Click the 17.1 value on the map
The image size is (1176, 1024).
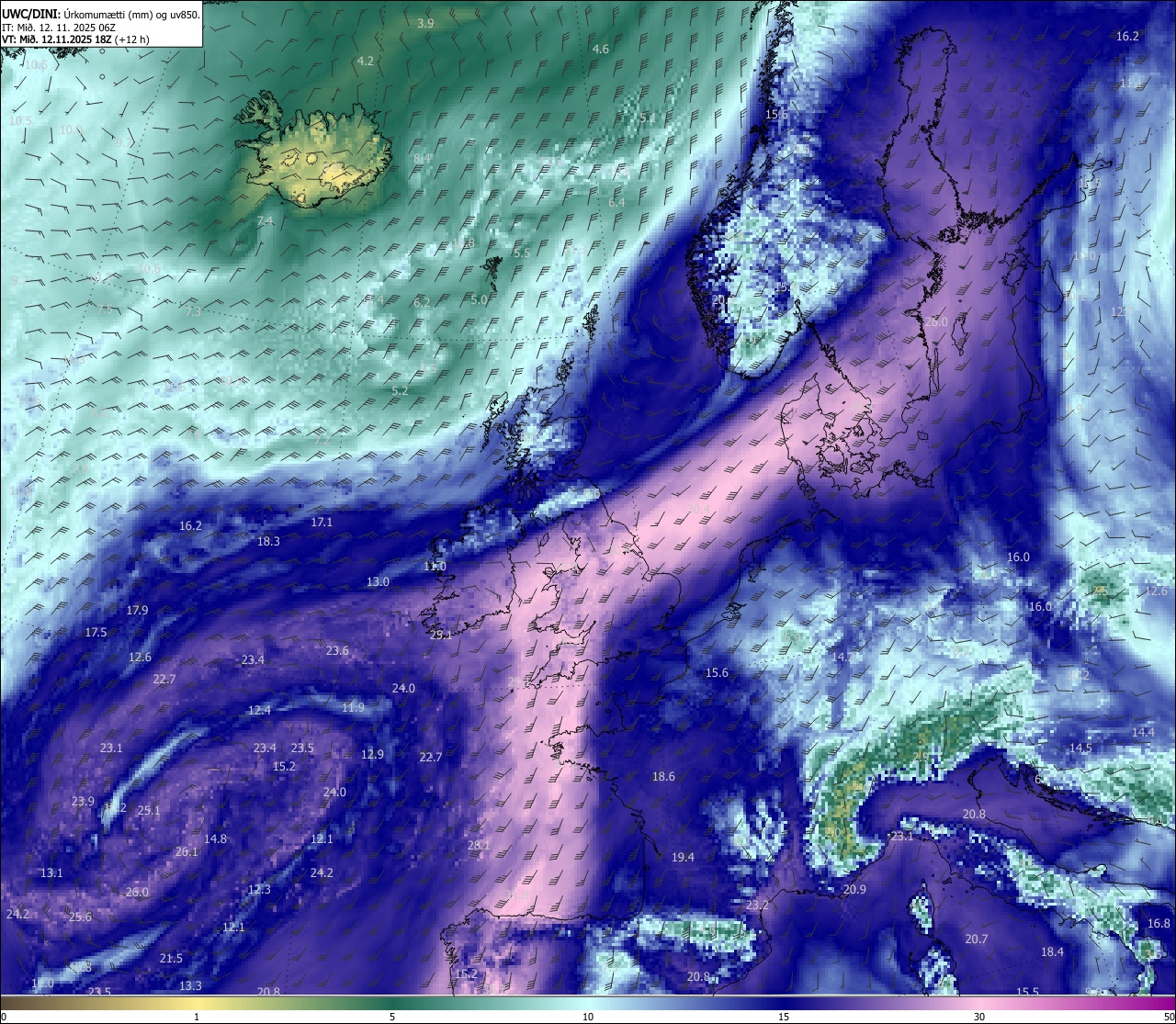(322, 522)
